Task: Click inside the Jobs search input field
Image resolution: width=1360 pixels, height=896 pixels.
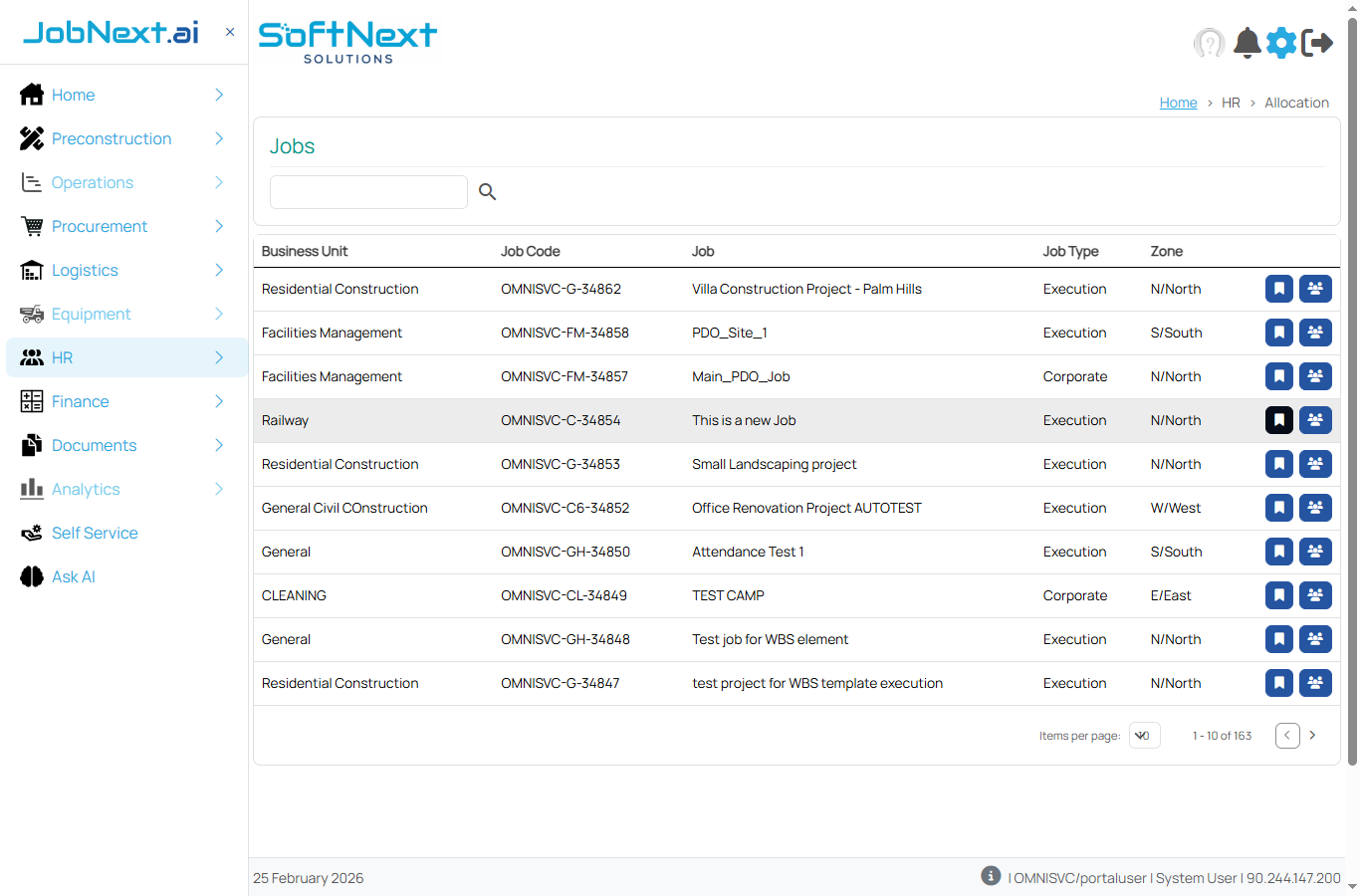Action: [x=368, y=191]
